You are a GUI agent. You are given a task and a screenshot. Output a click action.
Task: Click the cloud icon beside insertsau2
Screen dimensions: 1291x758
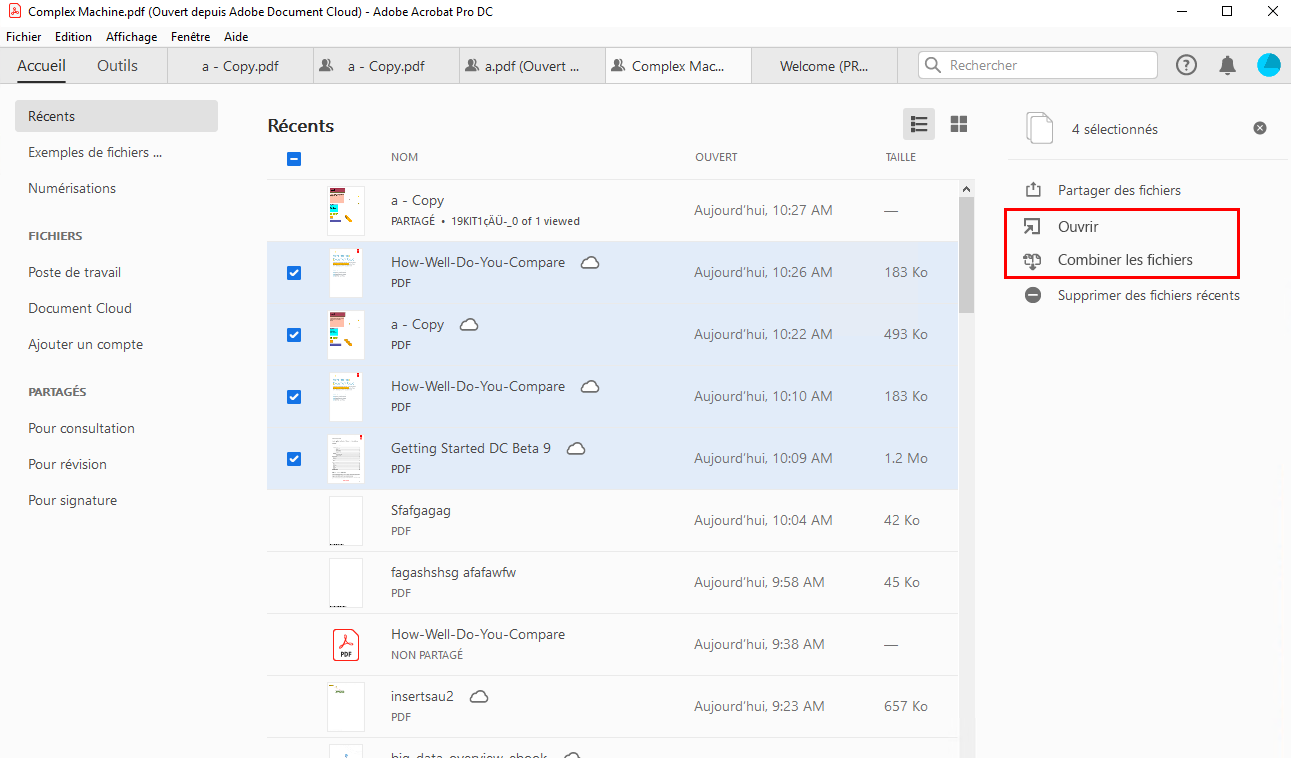479,696
